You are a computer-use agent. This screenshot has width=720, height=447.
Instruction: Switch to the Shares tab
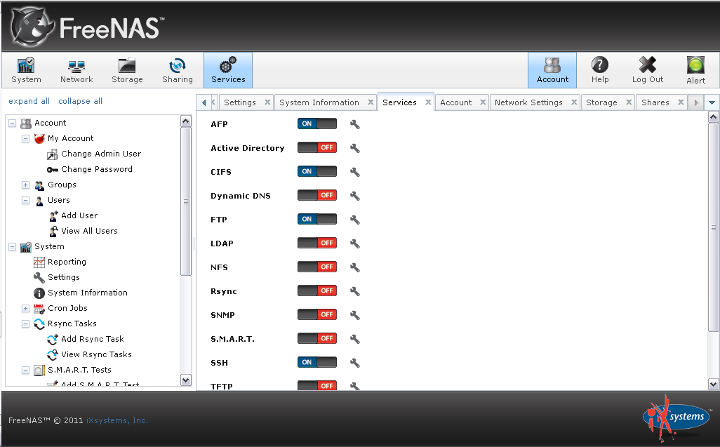(655, 102)
